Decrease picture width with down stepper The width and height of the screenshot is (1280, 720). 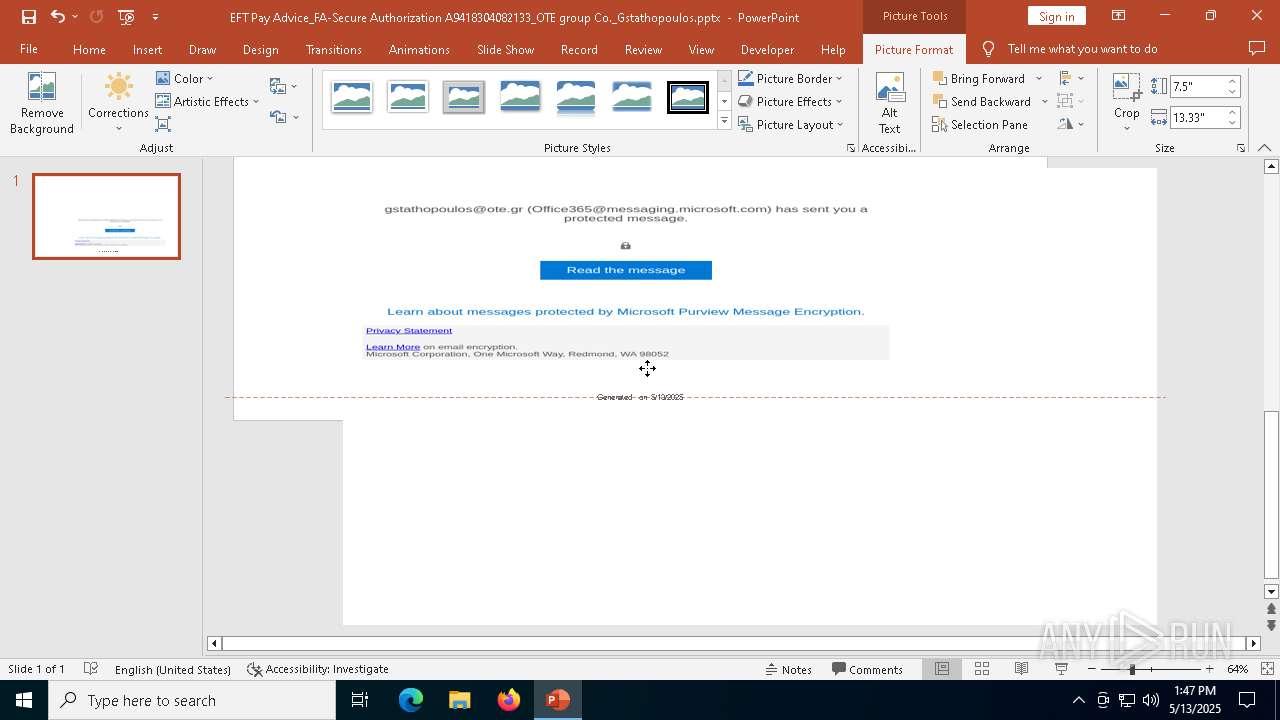pos(1233,122)
